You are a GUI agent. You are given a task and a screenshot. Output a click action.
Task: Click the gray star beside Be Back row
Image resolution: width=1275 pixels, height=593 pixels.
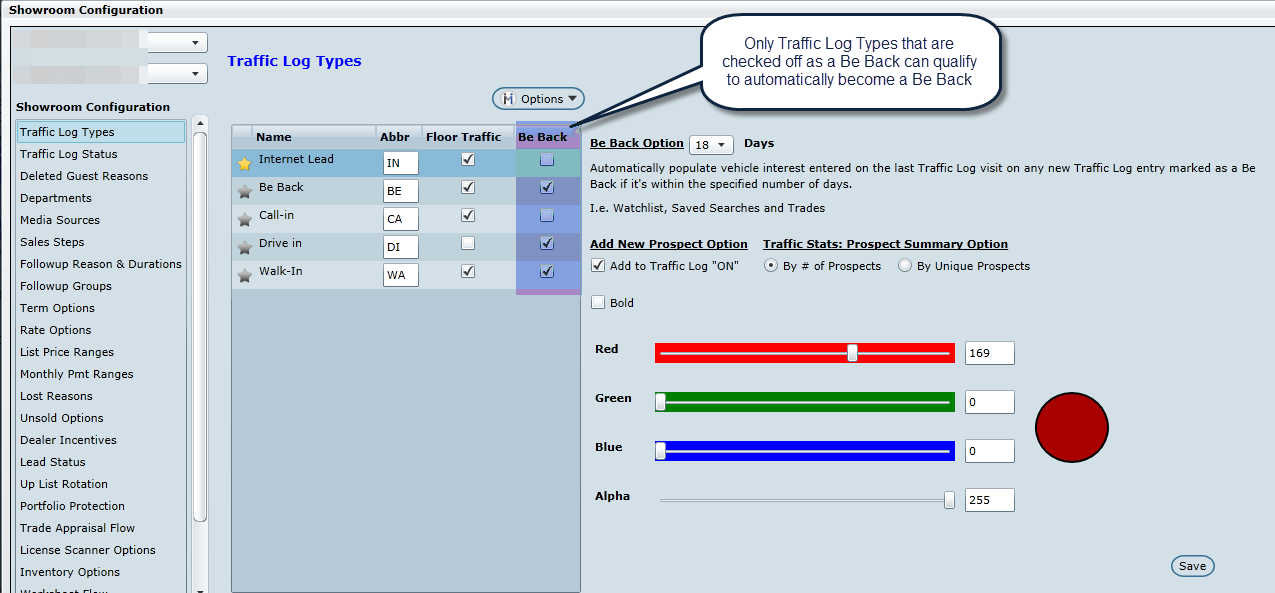[244, 192]
